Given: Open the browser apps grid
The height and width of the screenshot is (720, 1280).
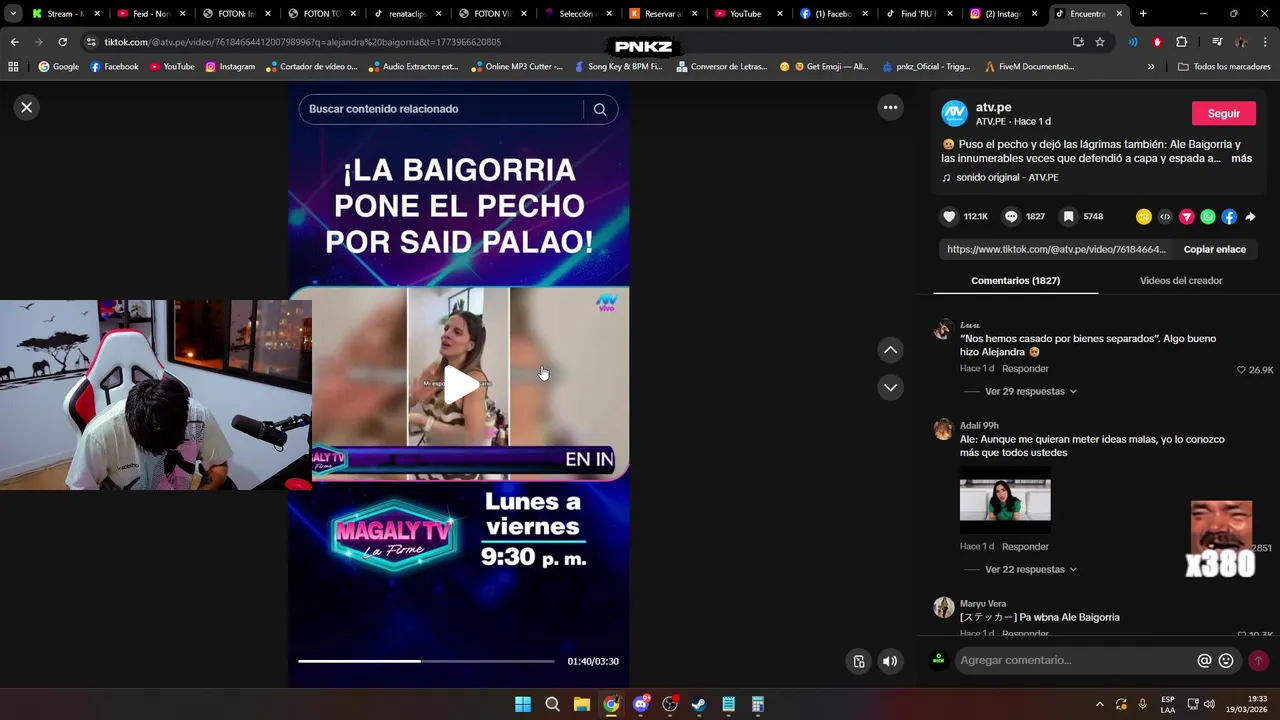Looking at the screenshot, I should (13, 67).
